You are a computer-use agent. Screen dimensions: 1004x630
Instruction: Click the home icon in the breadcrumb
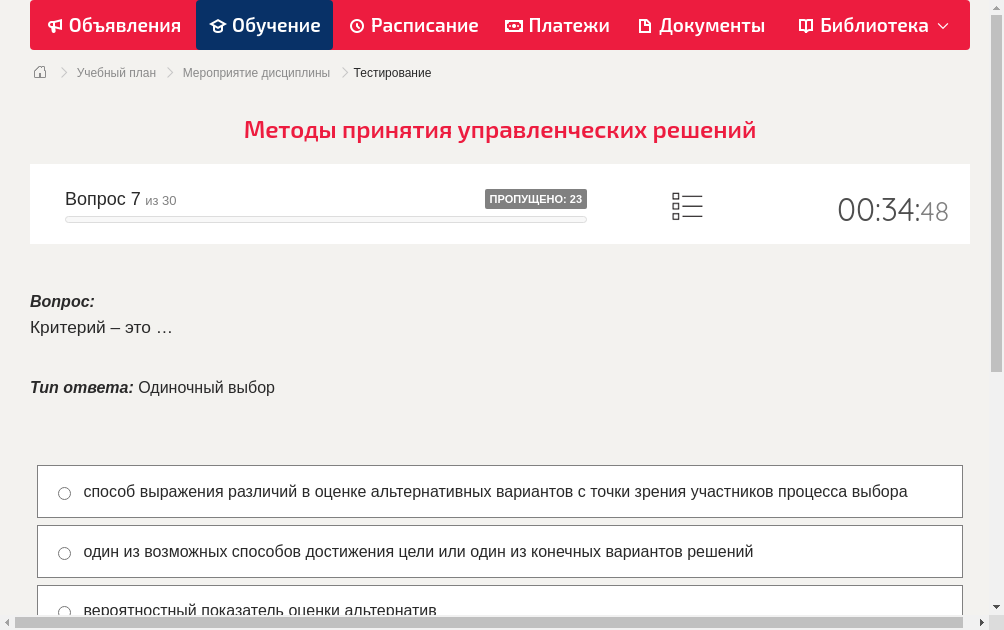pyautogui.click(x=39, y=72)
